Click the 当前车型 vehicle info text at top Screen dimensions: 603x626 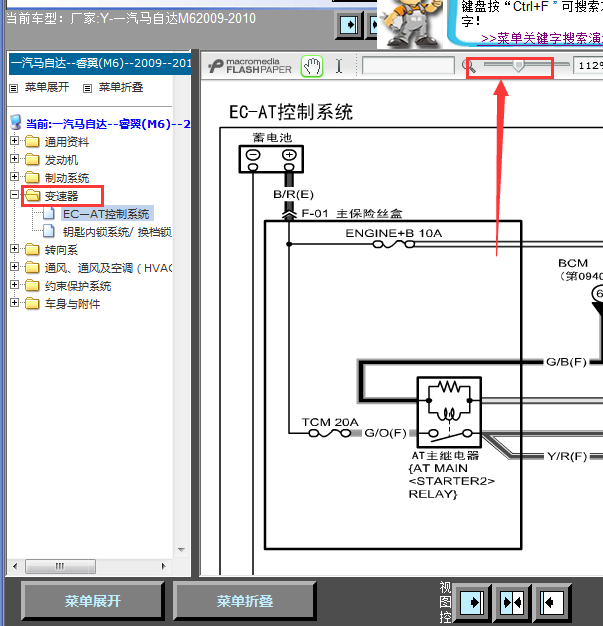131,18
